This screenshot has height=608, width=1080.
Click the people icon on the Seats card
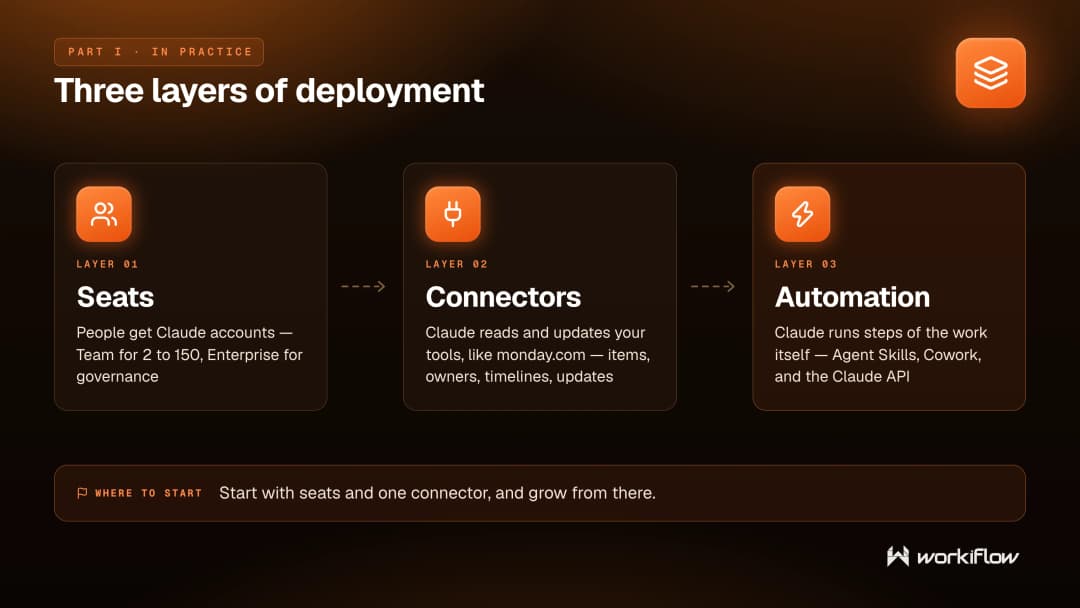tap(104, 214)
